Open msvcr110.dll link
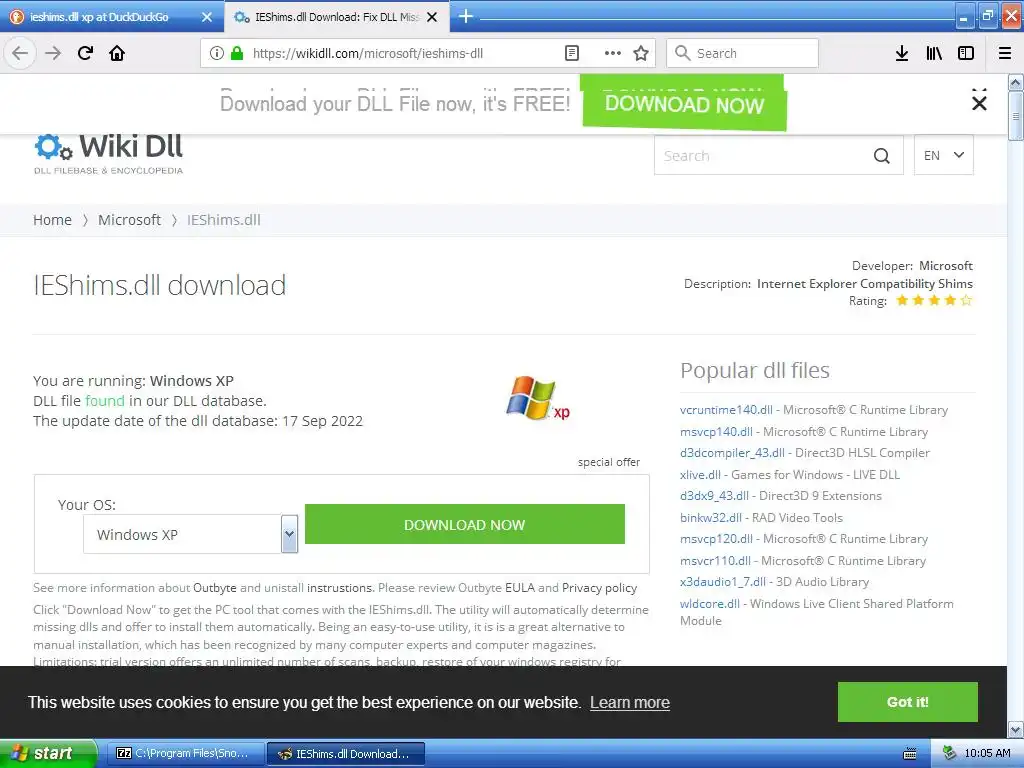The width and height of the screenshot is (1024, 768). (715, 561)
